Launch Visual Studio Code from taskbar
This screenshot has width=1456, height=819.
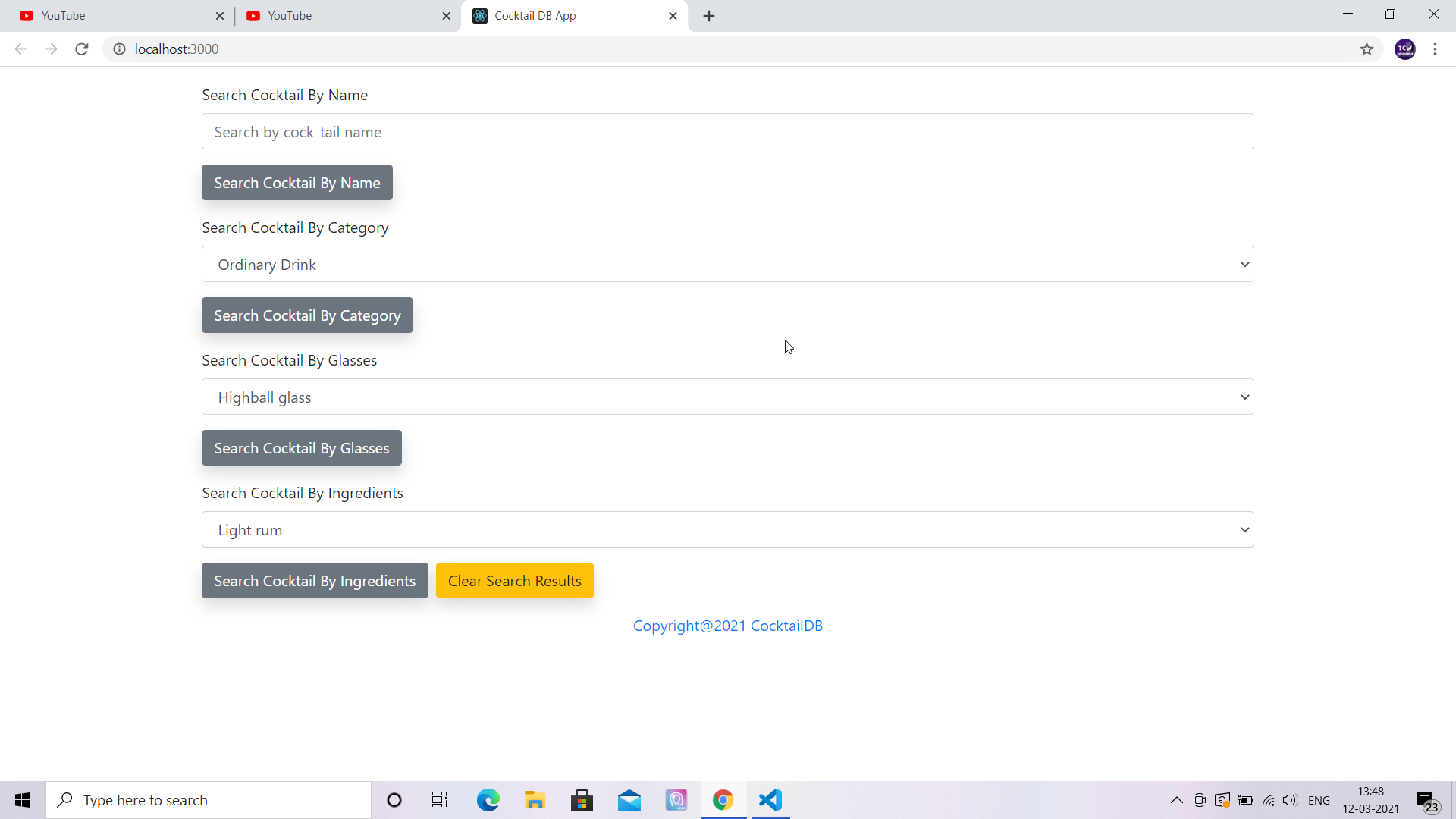[770, 800]
